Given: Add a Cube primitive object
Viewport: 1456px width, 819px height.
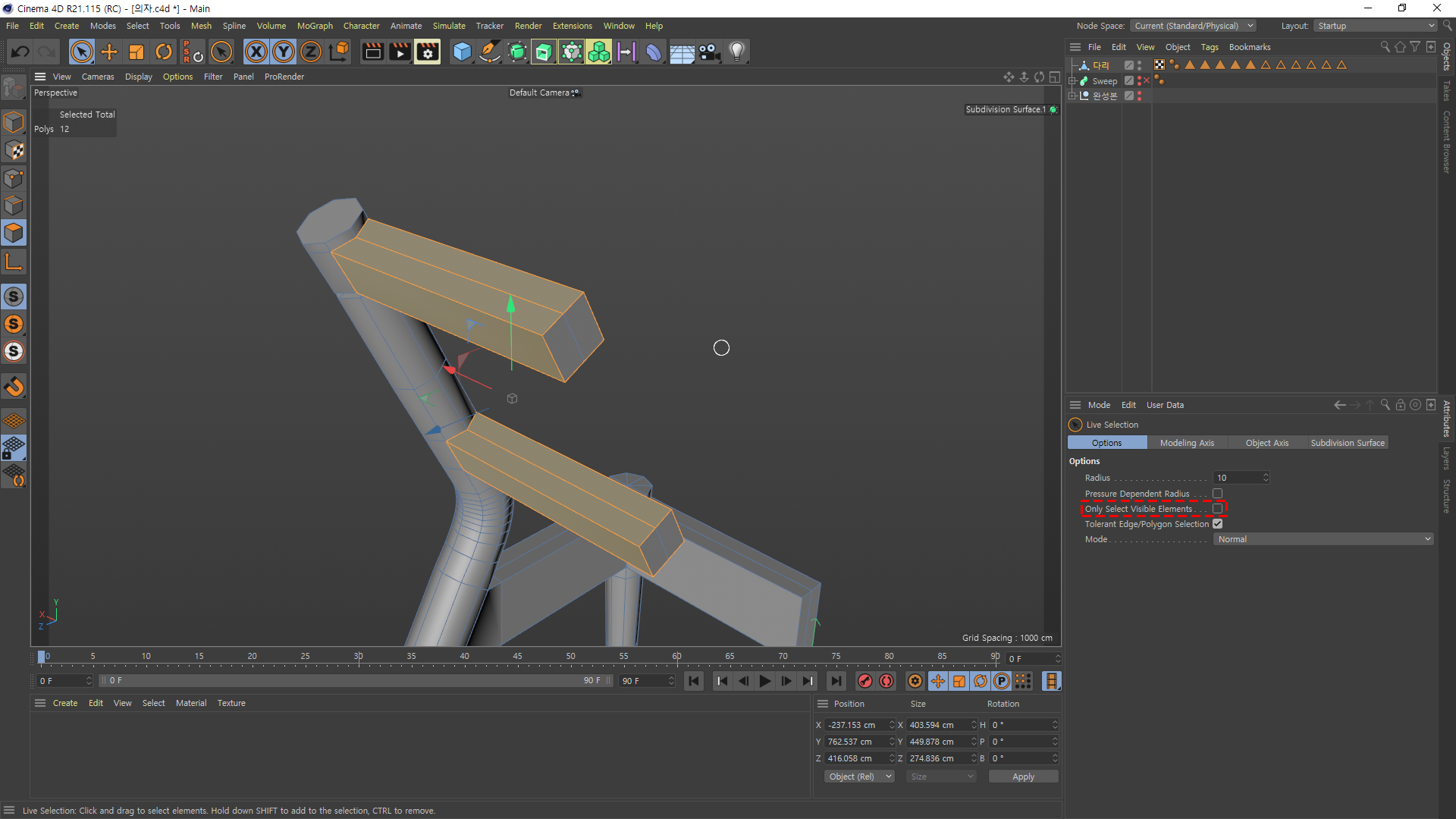Looking at the screenshot, I should point(462,52).
